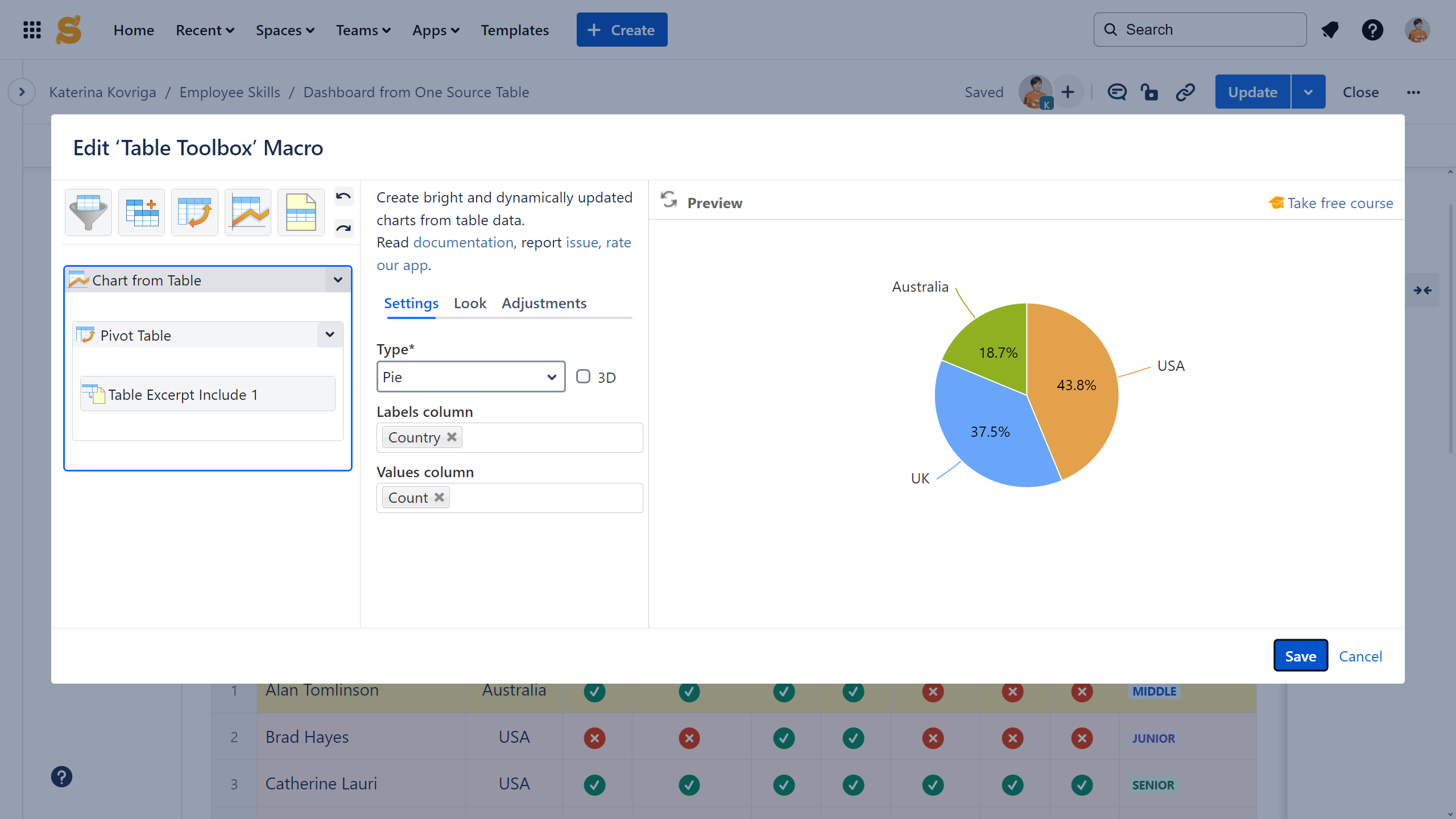Open the chart Type dropdown
Image resolution: width=1456 pixels, height=819 pixels.
point(470,377)
